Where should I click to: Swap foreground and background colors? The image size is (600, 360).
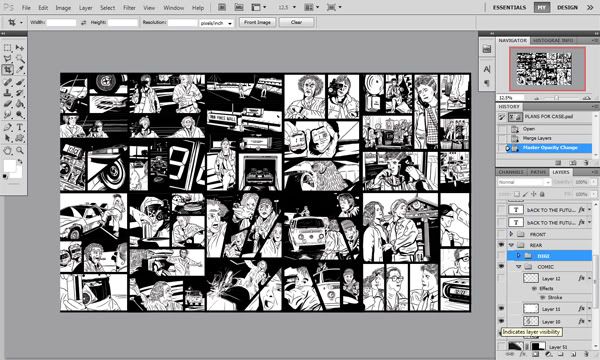coord(20,162)
